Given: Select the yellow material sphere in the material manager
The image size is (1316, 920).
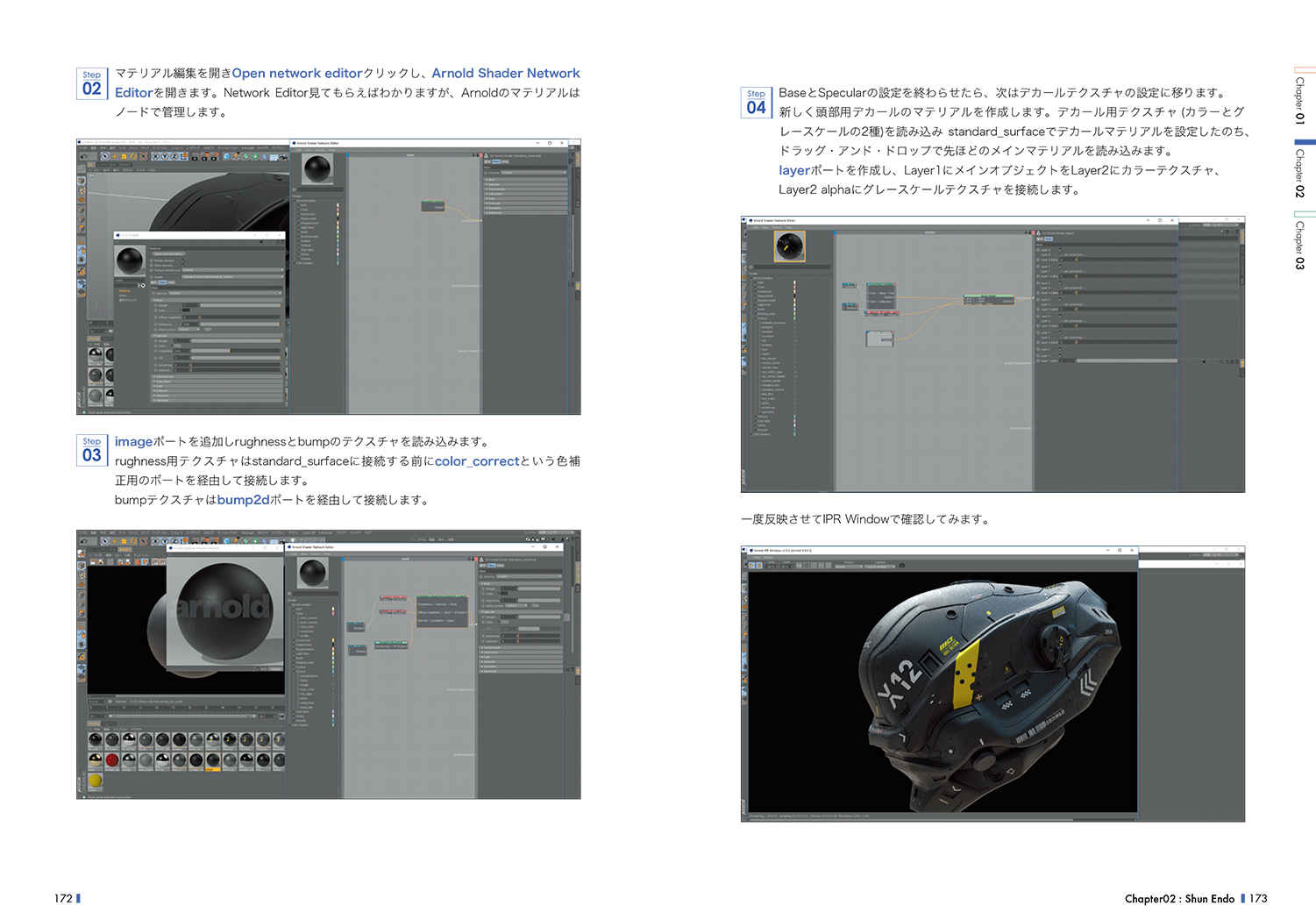Looking at the screenshot, I should click(x=95, y=780).
